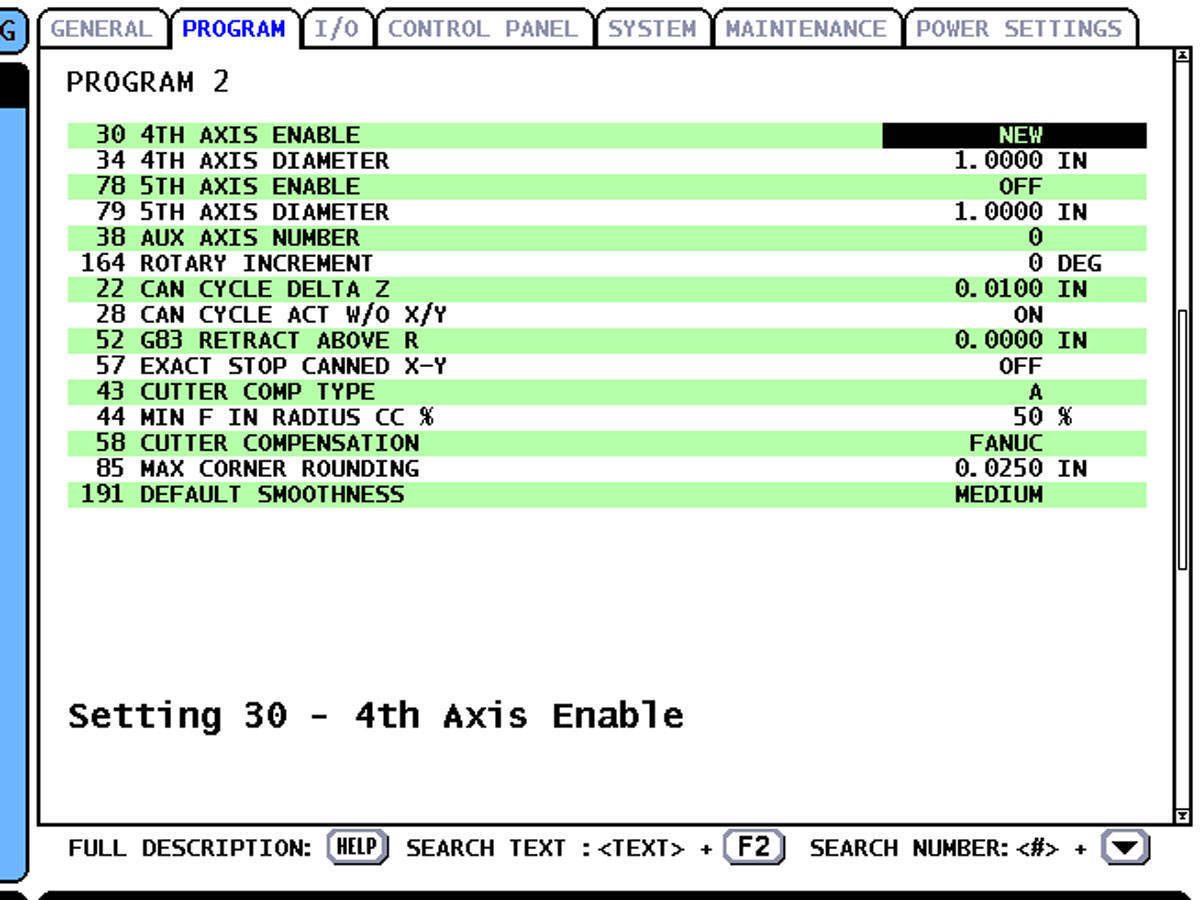Select row 38 AUX AXIS NUMBER

(607, 238)
